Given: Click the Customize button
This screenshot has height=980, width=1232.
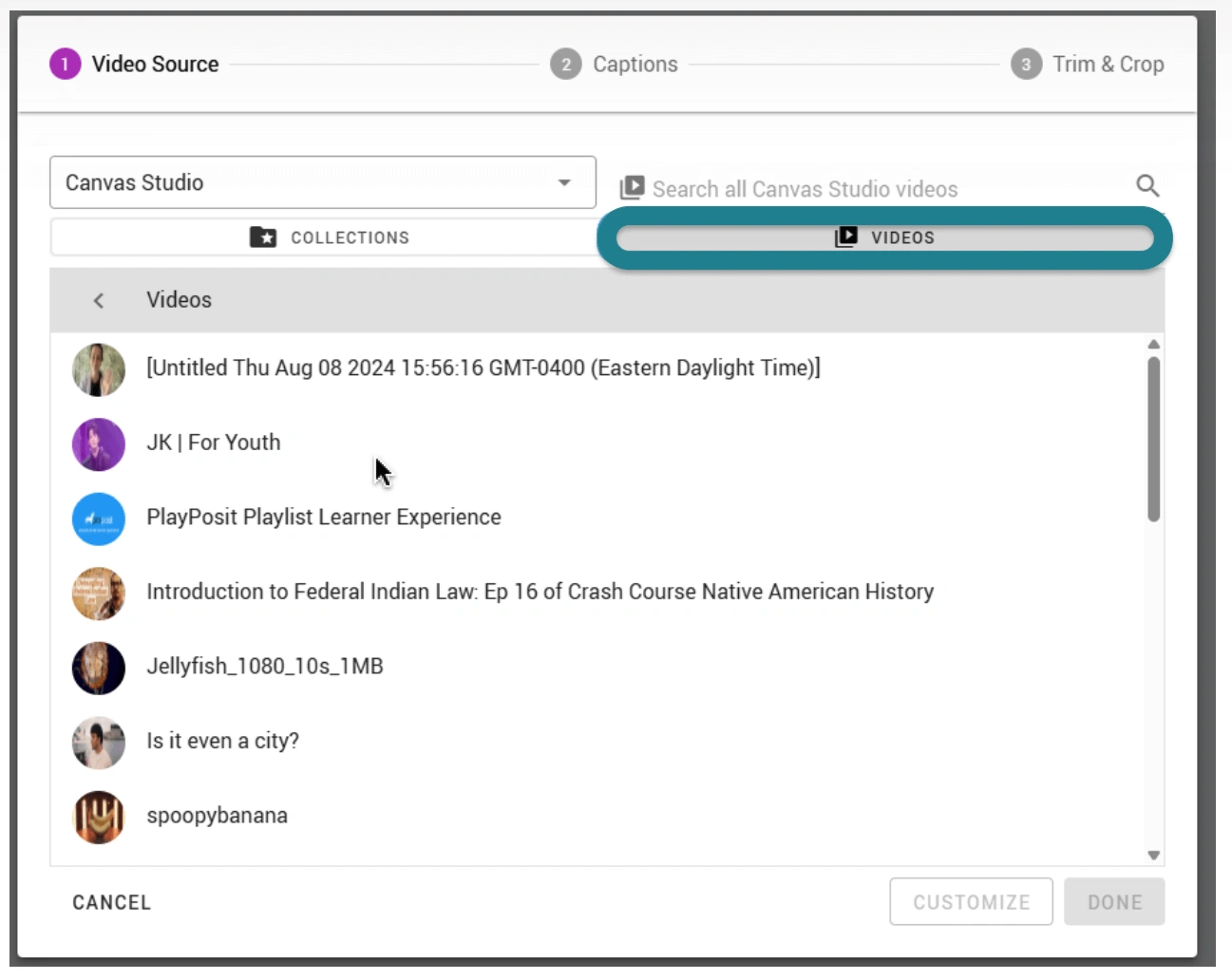Looking at the screenshot, I should (x=971, y=901).
